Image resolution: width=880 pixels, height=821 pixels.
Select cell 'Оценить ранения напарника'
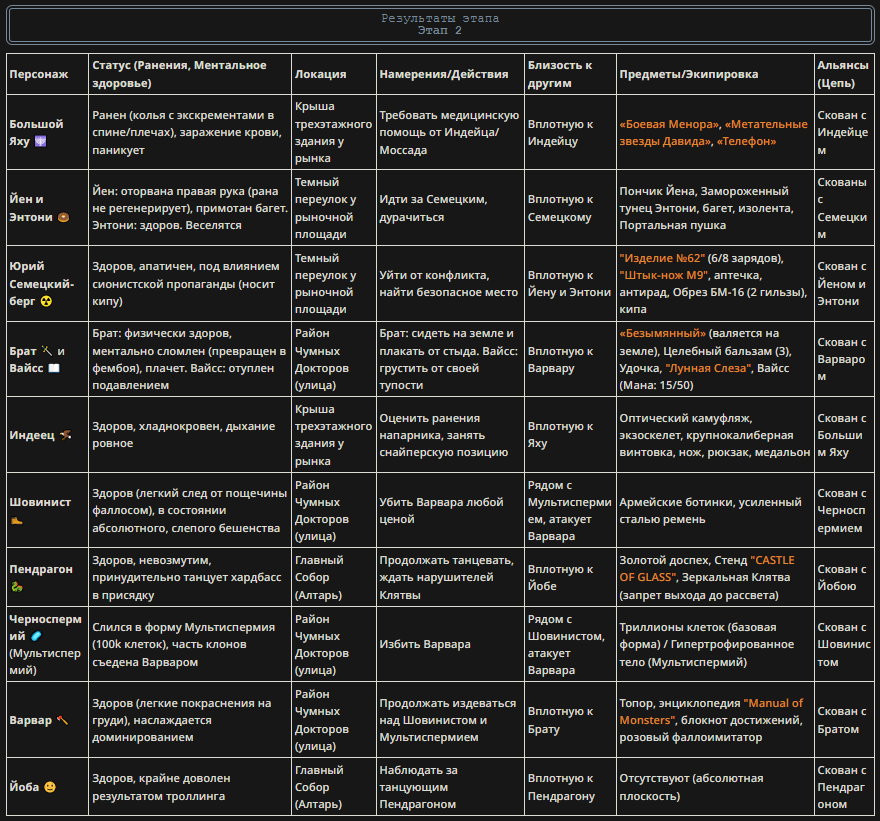(x=450, y=435)
